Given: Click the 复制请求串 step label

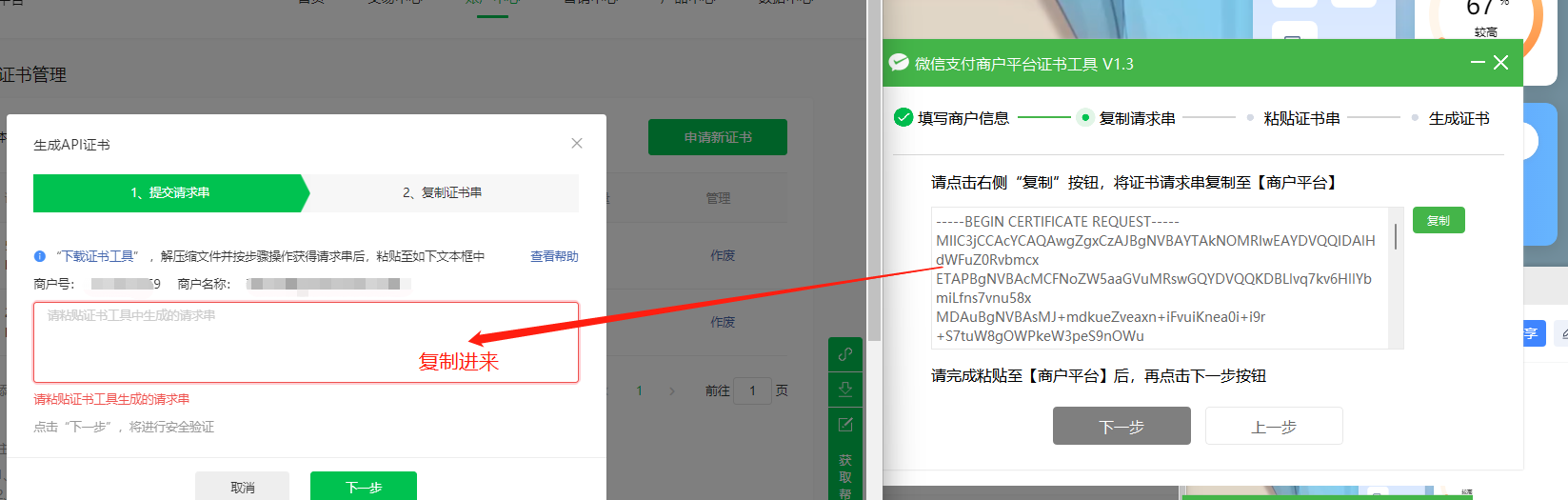Looking at the screenshot, I should click(1138, 118).
